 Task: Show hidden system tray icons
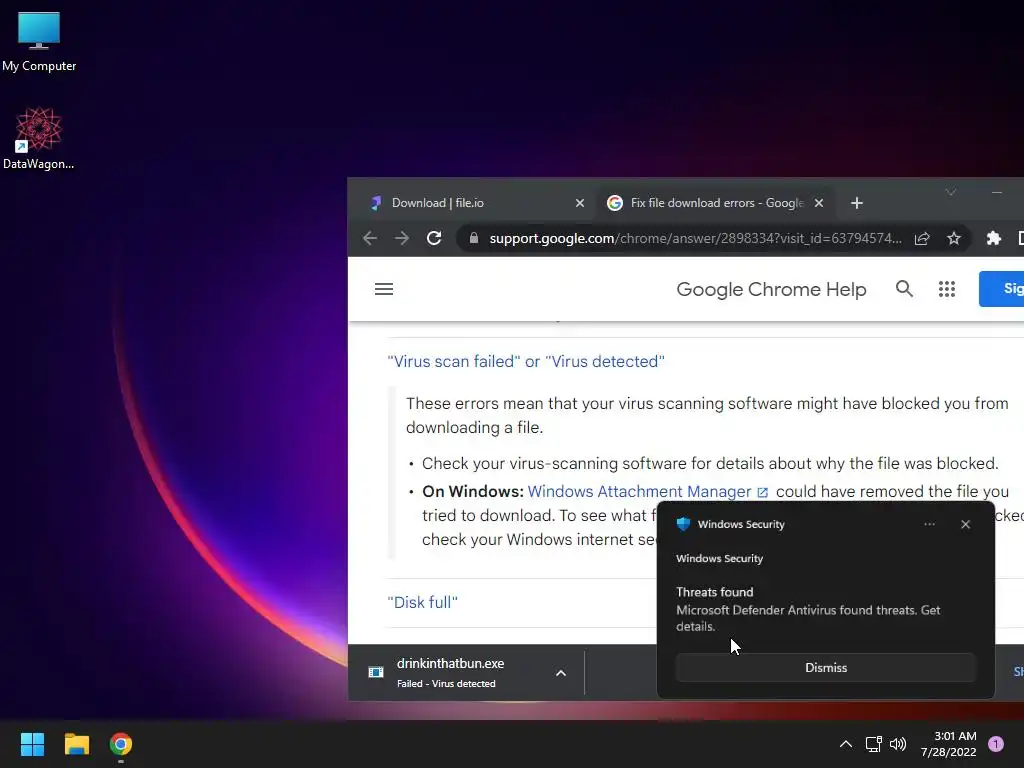tap(846, 744)
